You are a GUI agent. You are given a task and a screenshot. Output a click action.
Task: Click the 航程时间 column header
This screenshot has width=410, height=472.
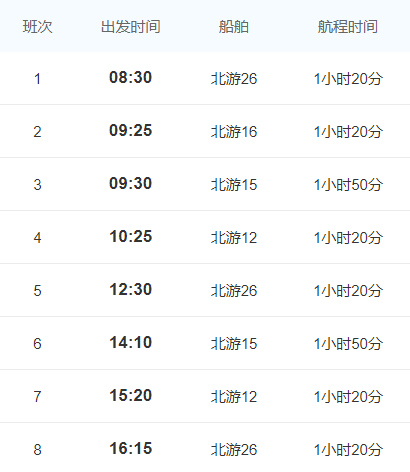(x=348, y=27)
